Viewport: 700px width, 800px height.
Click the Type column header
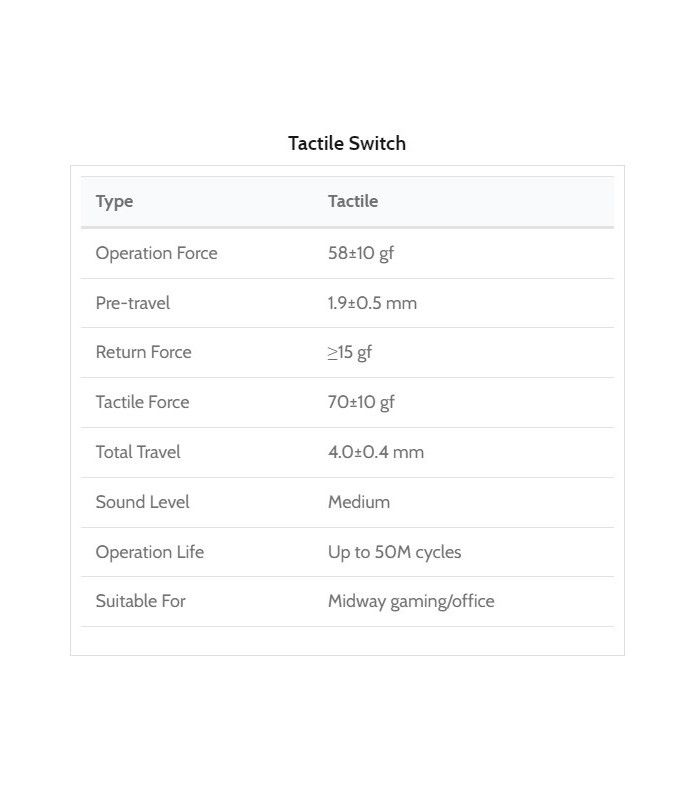(114, 201)
